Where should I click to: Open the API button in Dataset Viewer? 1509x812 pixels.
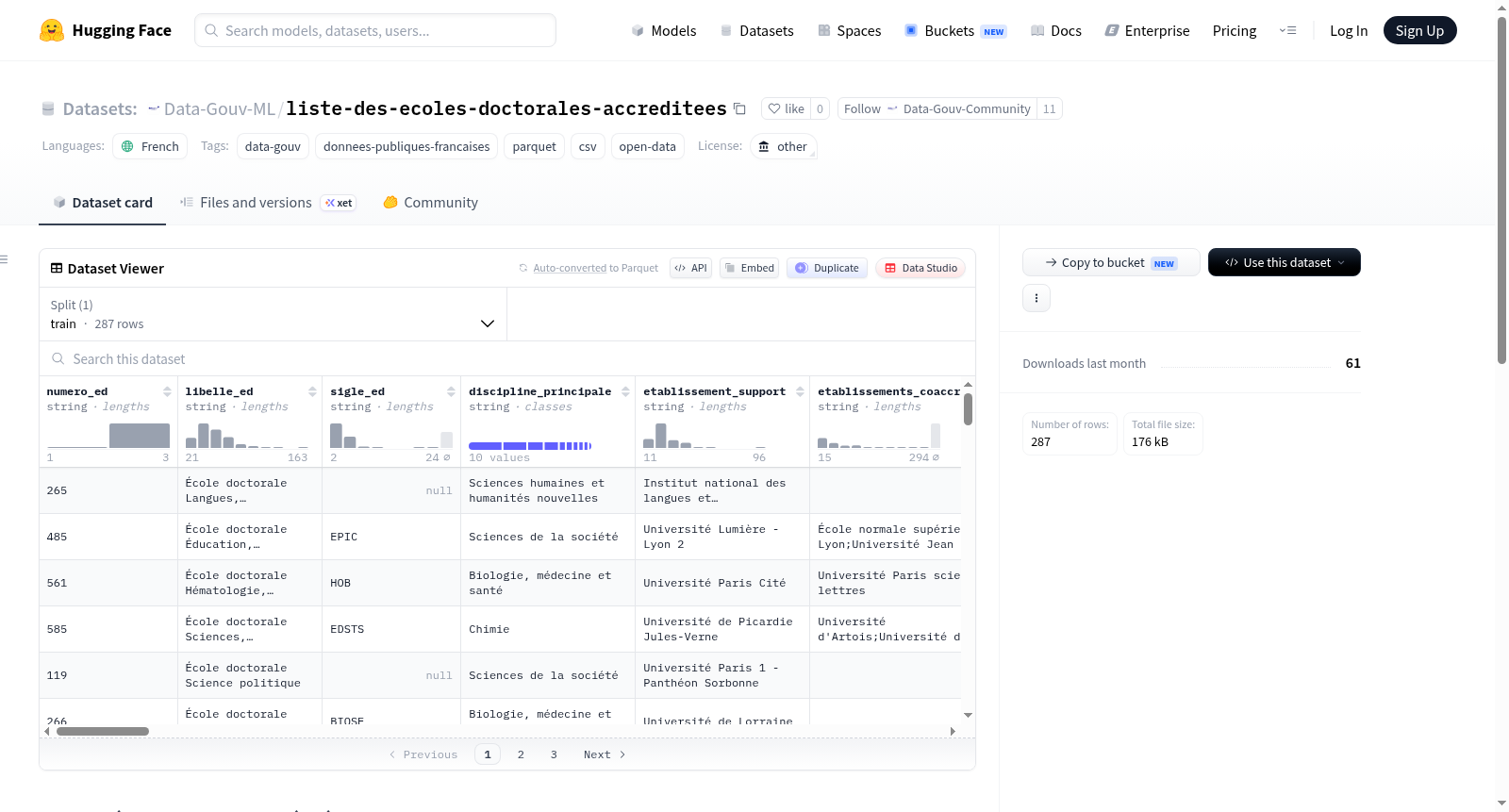coord(690,268)
